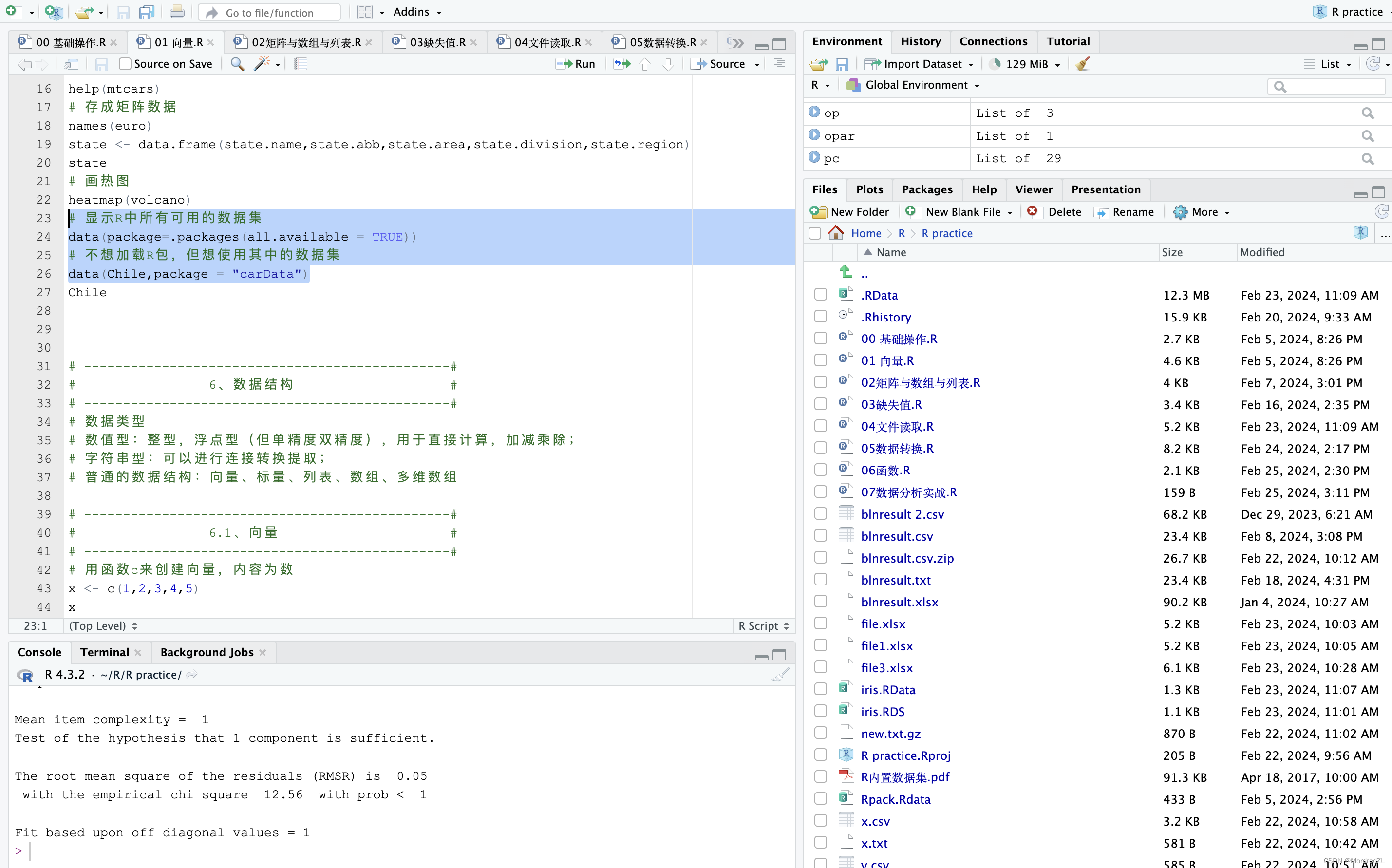Open the code tools magic wand
The width and height of the screenshot is (1392, 868).
[x=262, y=64]
